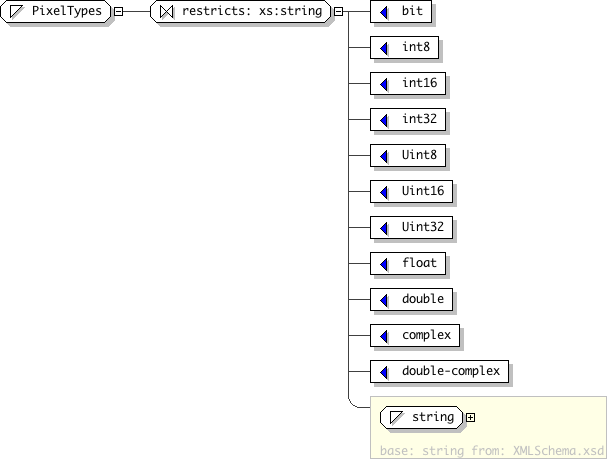
Task: Click the blue arrow icon beside float
Action: click(384, 265)
